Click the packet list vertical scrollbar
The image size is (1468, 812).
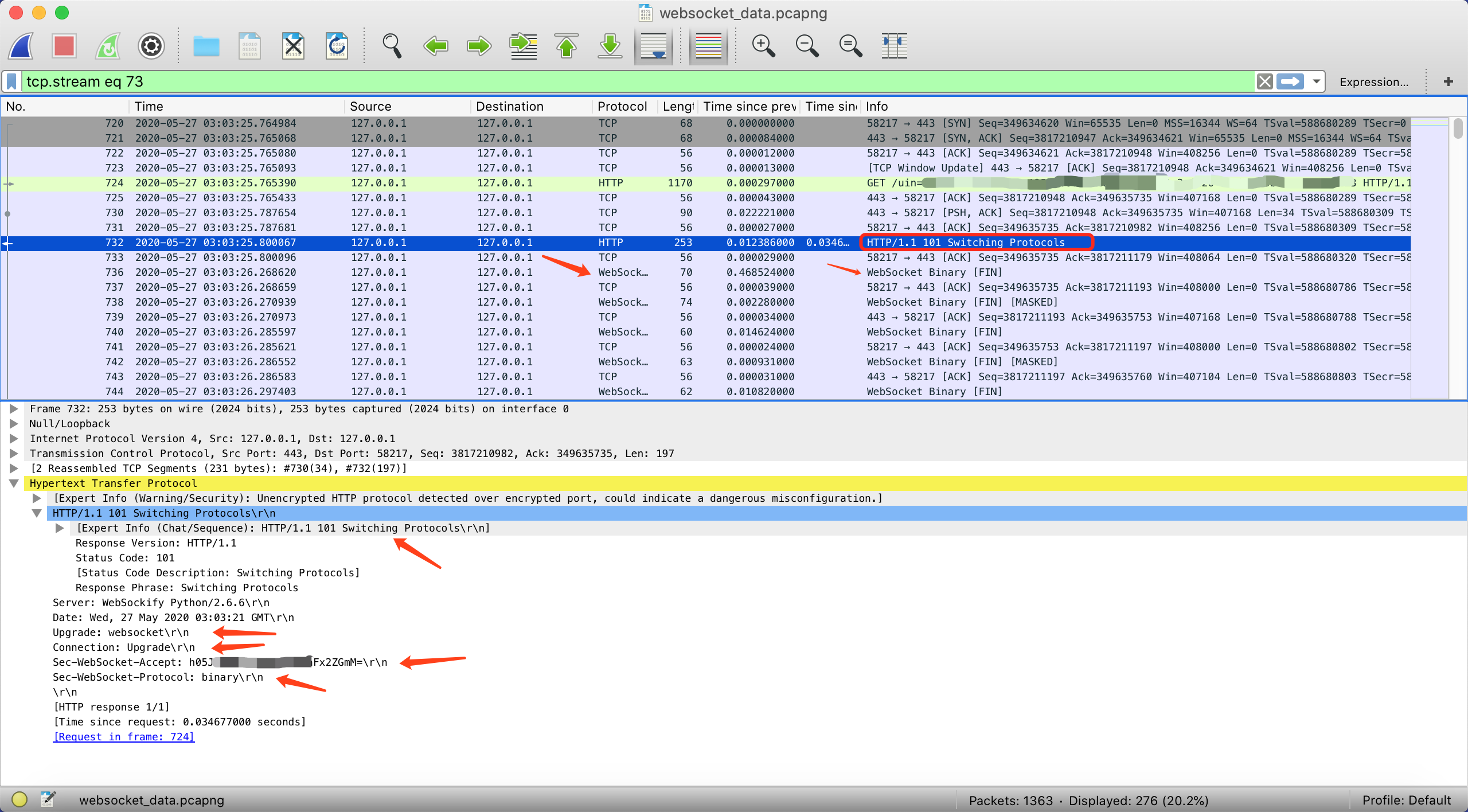pyautogui.click(x=1458, y=258)
